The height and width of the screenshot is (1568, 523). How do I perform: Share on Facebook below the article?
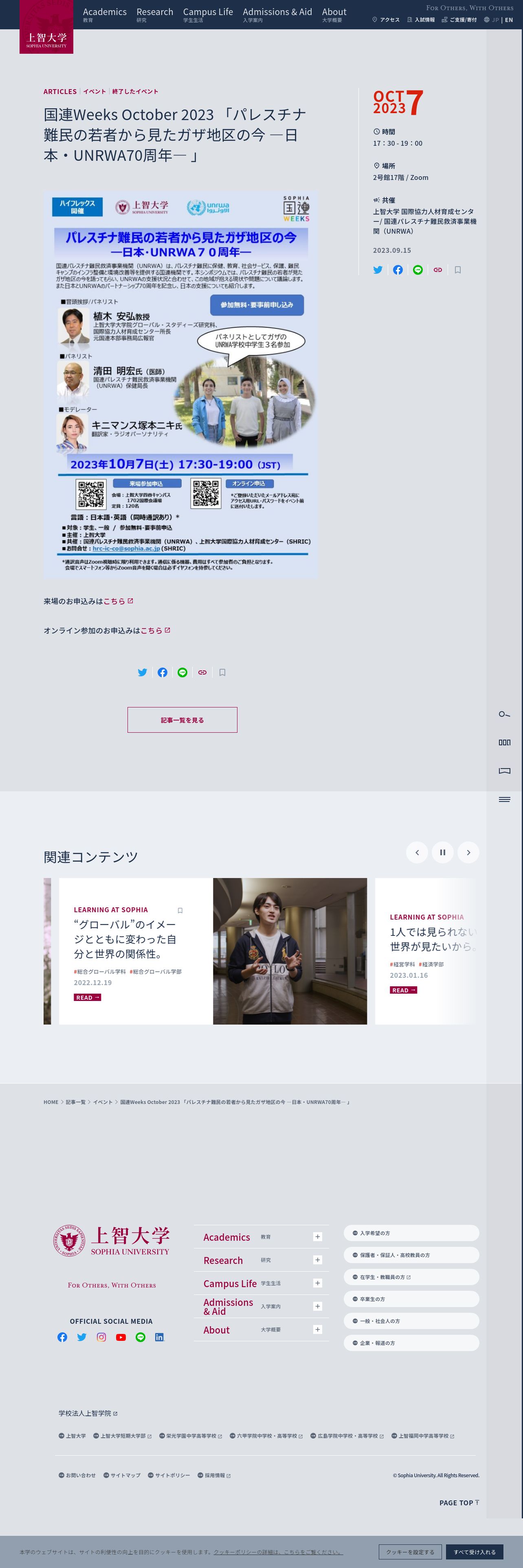(x=163, y=672)
